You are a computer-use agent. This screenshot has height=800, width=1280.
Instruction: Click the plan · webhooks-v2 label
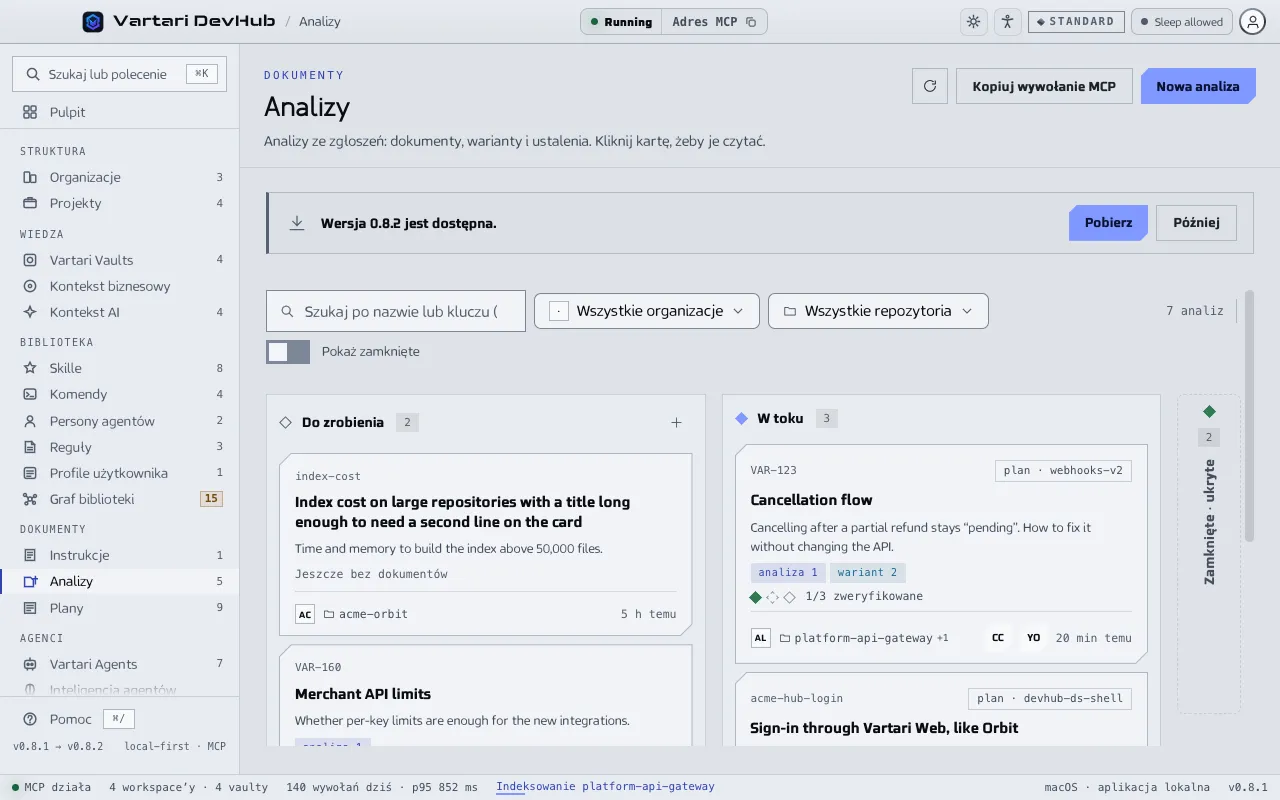[x=1064, y=471]
